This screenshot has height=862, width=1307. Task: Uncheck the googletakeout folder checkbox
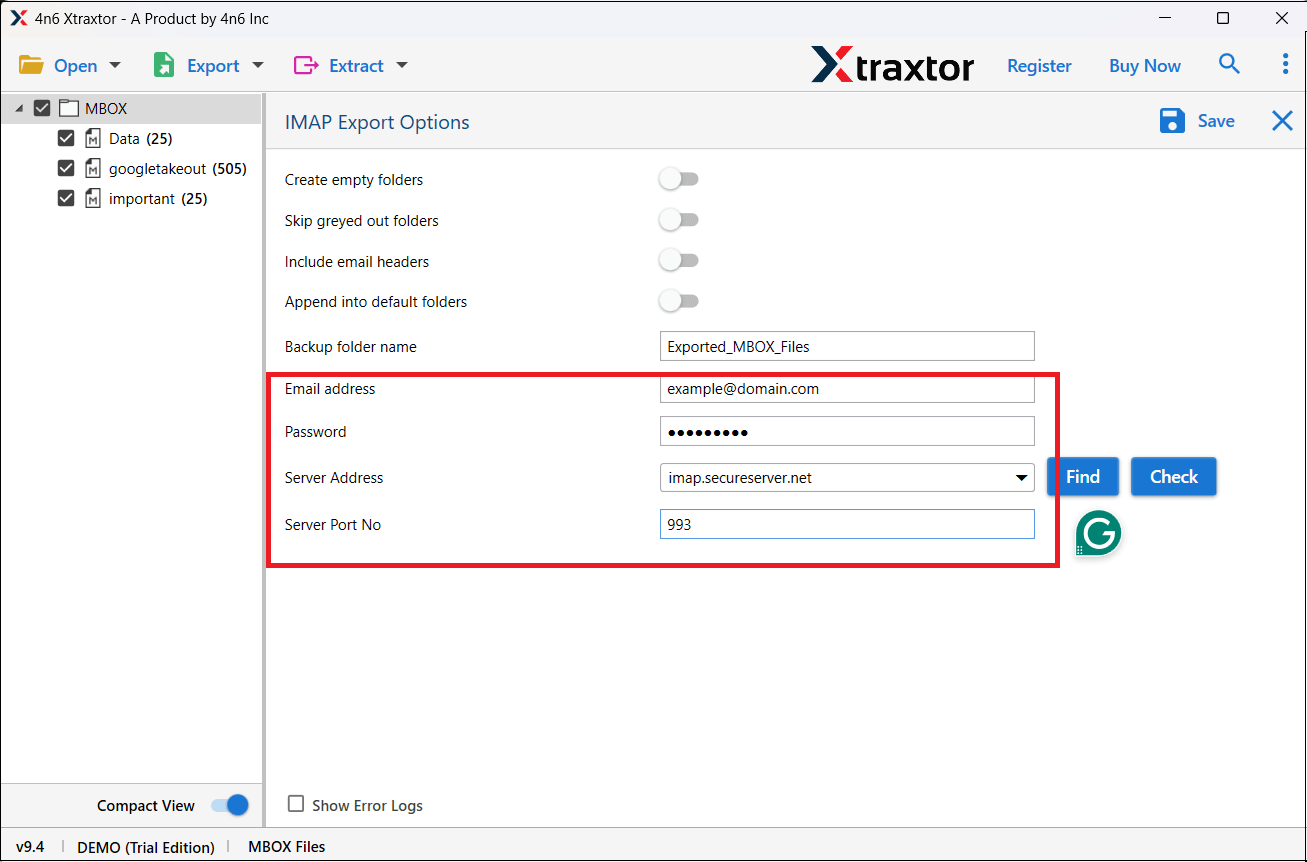[x=66, y=168]
